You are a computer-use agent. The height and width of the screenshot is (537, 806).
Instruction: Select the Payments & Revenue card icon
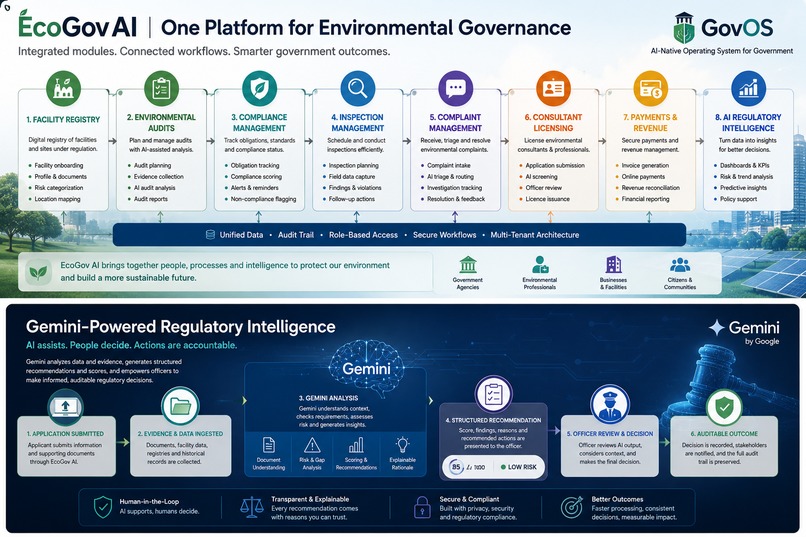(650, 88)
